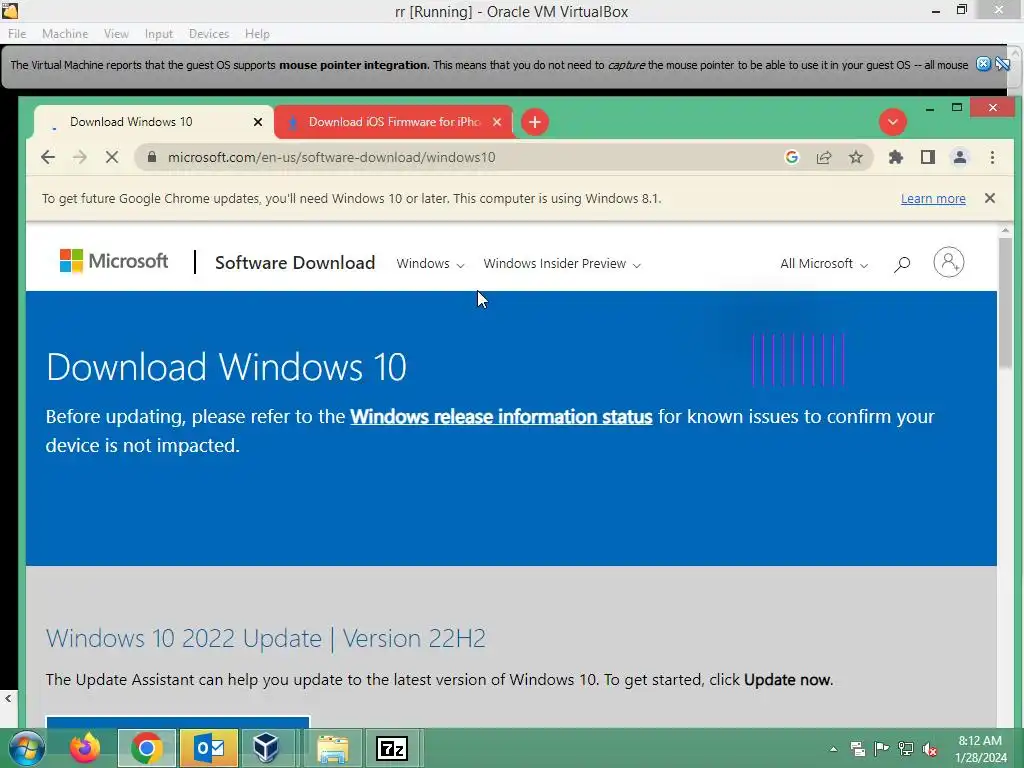The image size is (1024, 768).
Task: Open VirtualBox View menu
Action: coord(116,34)
